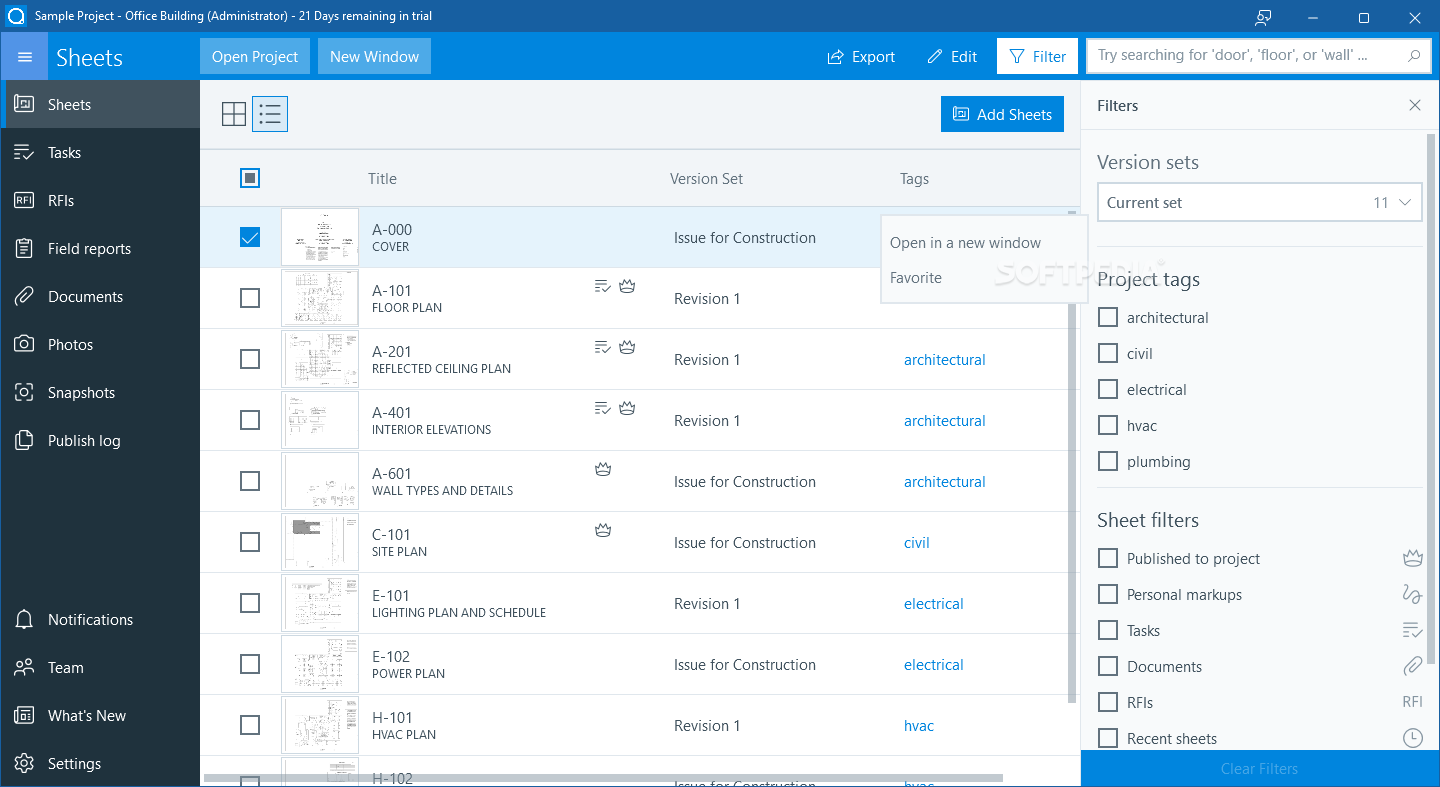Viewport: 1440px width, 787px height.
Task: Check the Published to project sheet filter
Action: (x=1107, y=558)
